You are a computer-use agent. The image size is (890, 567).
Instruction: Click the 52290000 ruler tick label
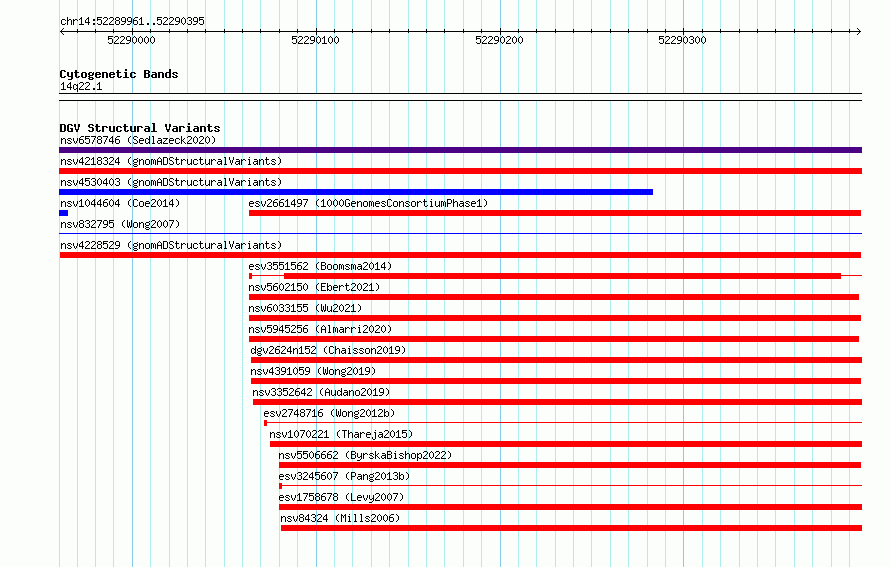[131, 40]
